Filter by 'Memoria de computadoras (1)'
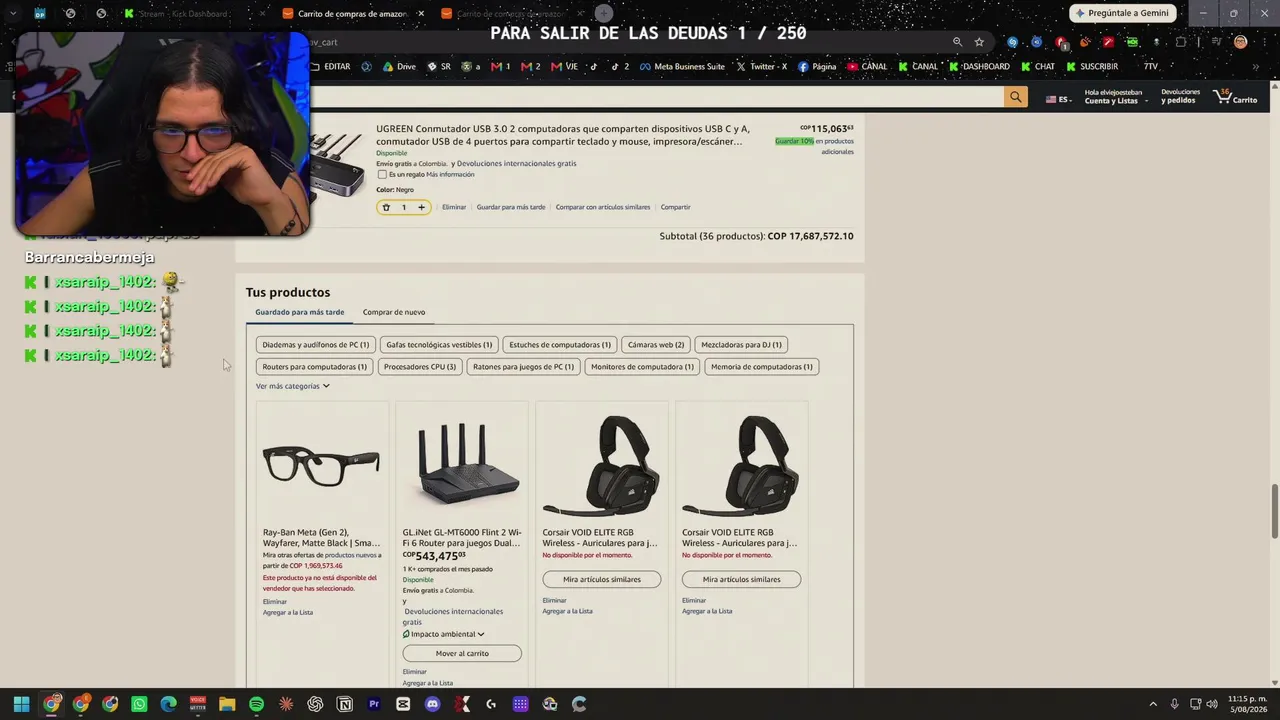Screen dimensions: 1280x720 coord(762,367)
